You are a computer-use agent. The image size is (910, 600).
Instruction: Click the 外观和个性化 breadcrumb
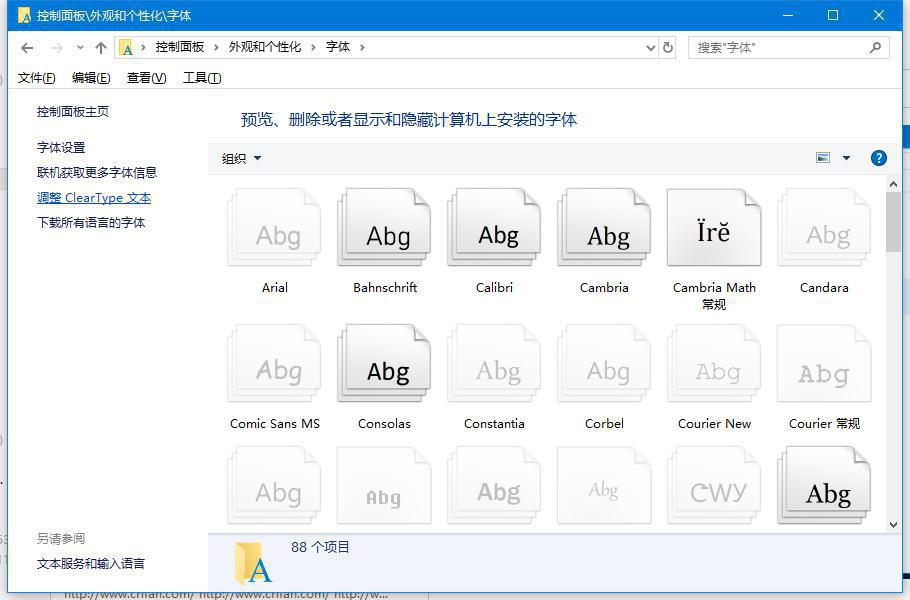coord(265,47)
